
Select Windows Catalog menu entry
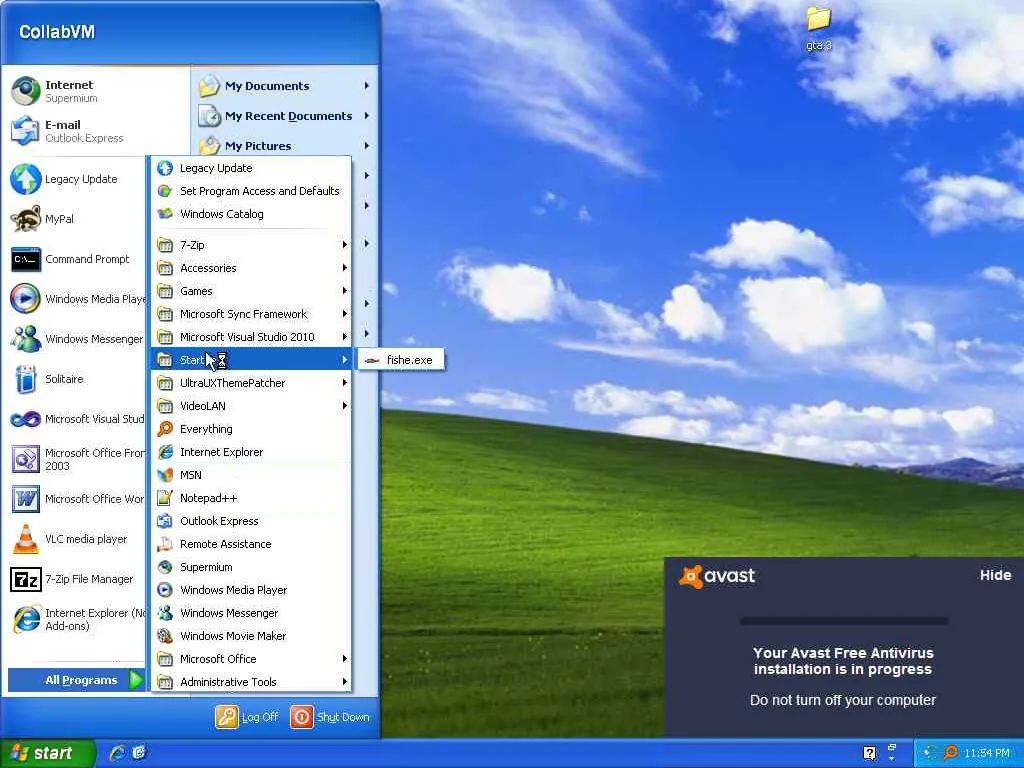click(x=251, y=214)
